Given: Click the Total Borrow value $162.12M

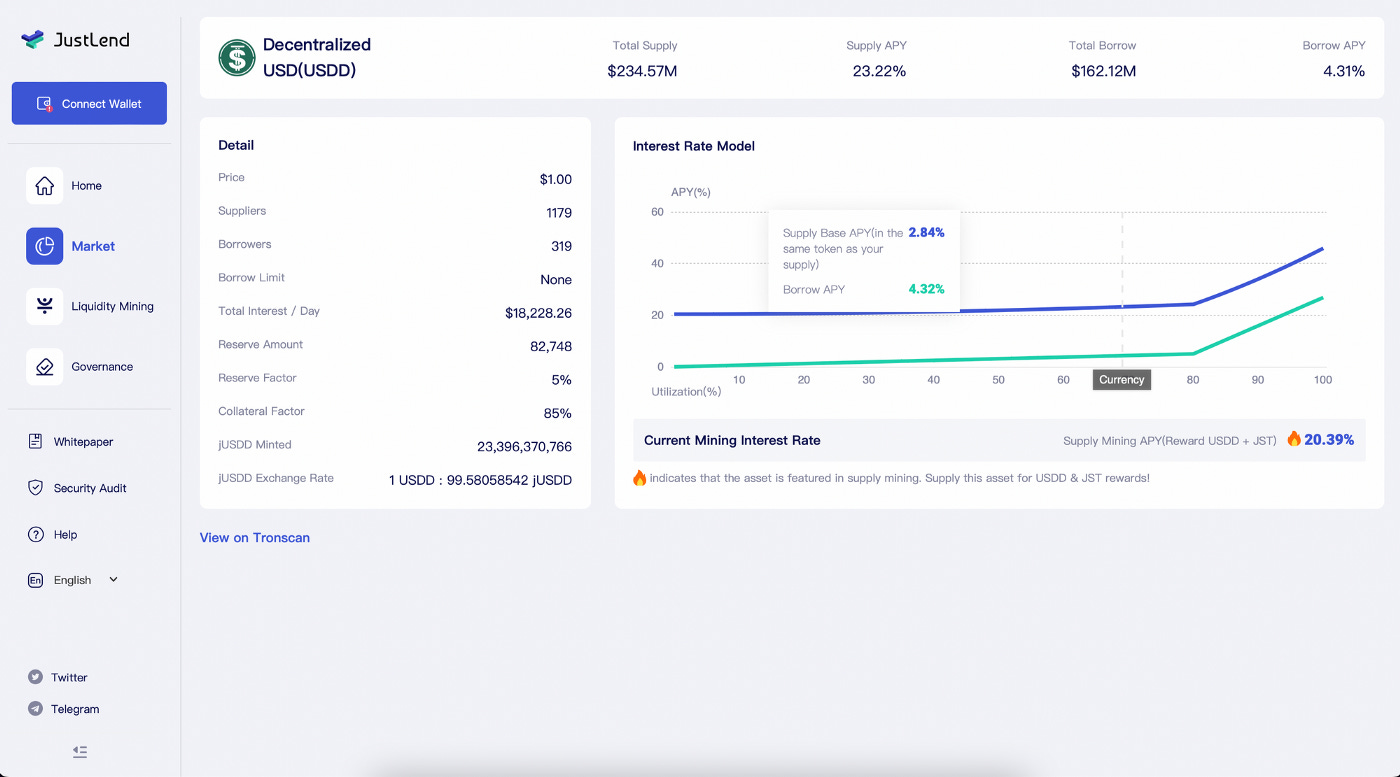Looking at the screenshot, I should [1103, 71].
